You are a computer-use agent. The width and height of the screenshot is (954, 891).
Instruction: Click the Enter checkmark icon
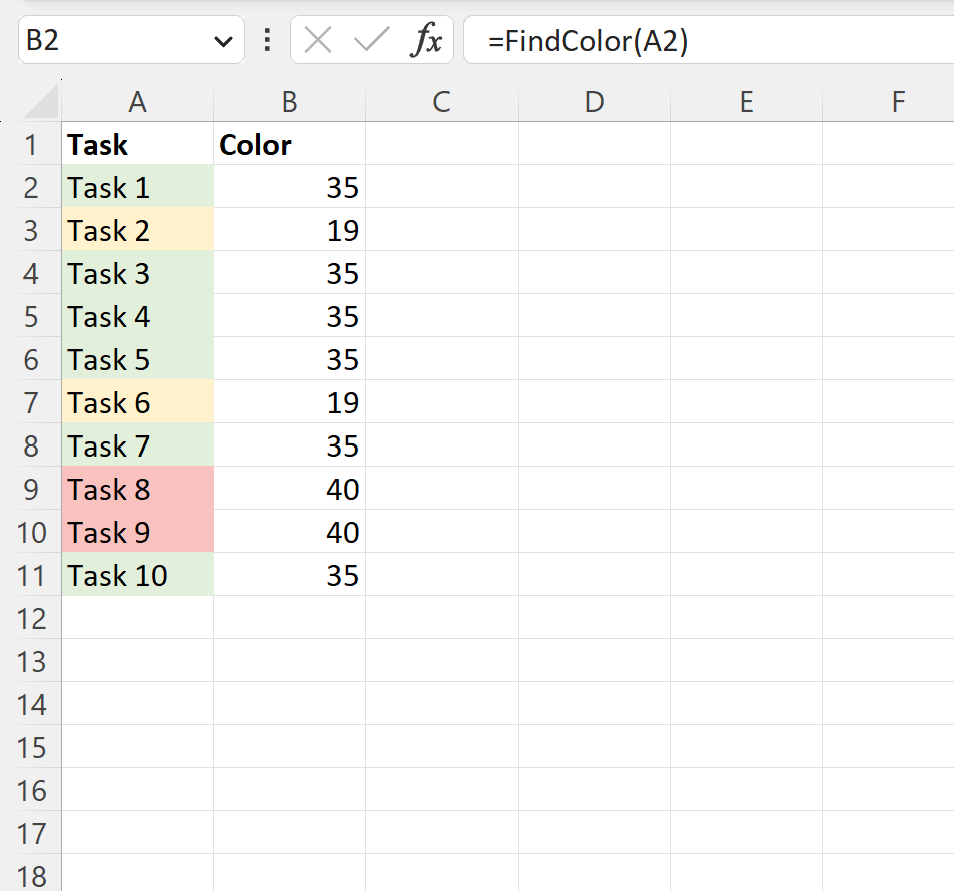pos(368,41)
